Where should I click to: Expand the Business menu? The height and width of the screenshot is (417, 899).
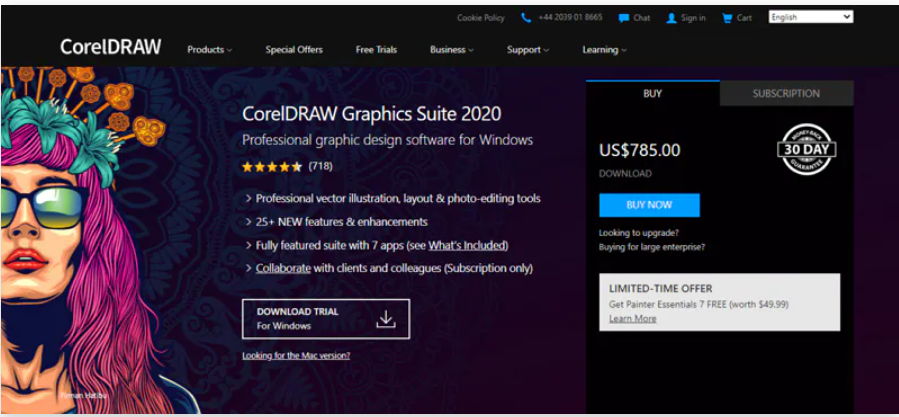point(452,50)
